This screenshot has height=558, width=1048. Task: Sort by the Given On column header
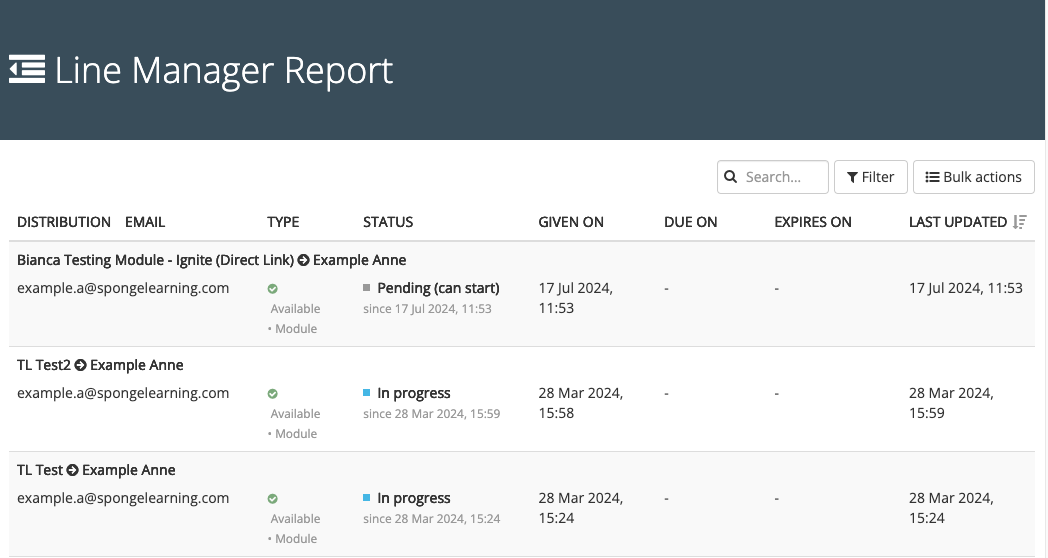coord(571,222)
